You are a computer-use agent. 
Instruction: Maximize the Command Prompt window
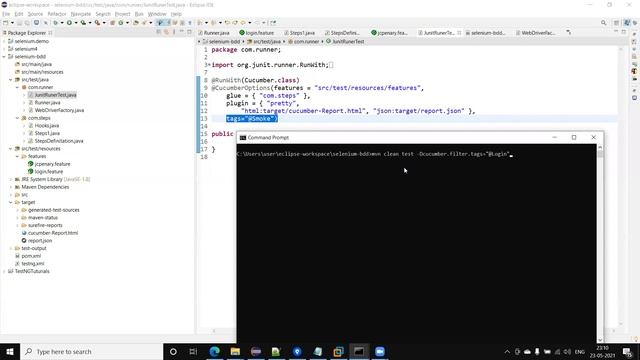click(x=573, y=138)
